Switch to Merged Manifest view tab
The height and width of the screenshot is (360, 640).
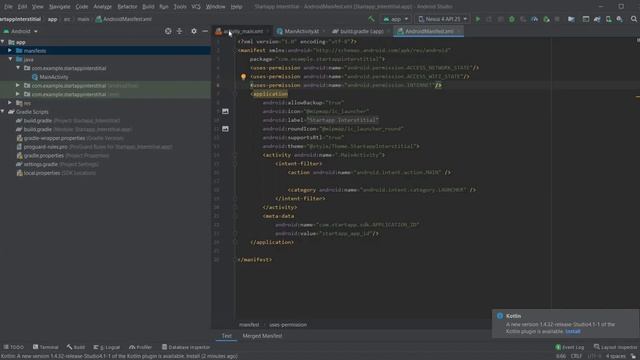click(262, 336)
